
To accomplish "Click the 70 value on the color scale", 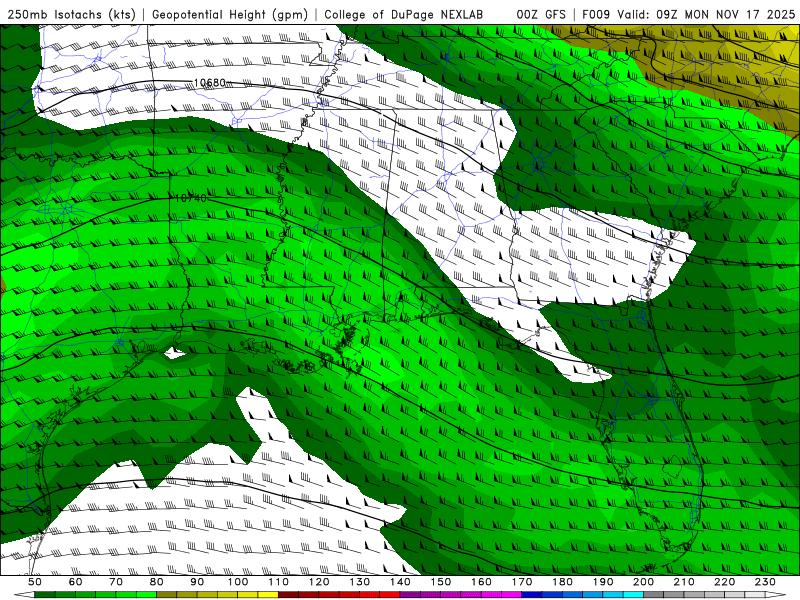I will tap(116, 582).
